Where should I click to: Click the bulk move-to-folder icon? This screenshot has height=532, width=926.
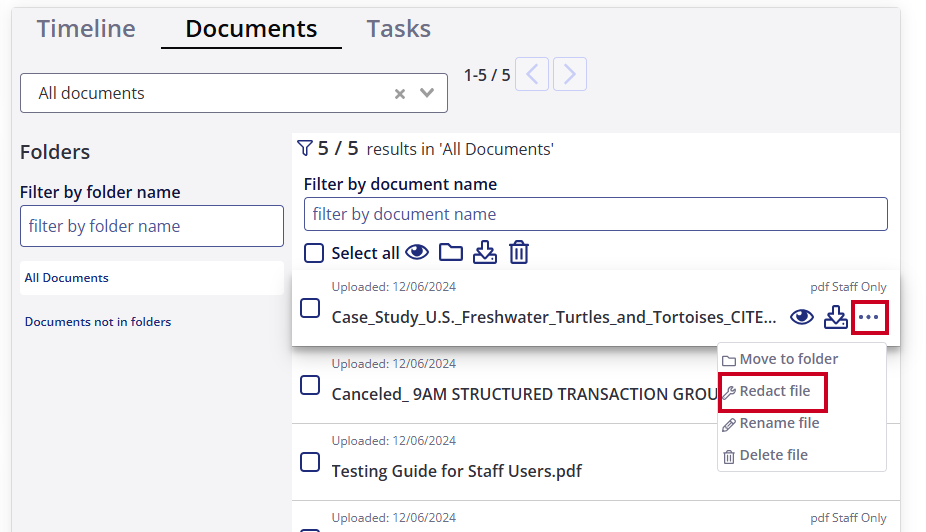pos(451,253)
